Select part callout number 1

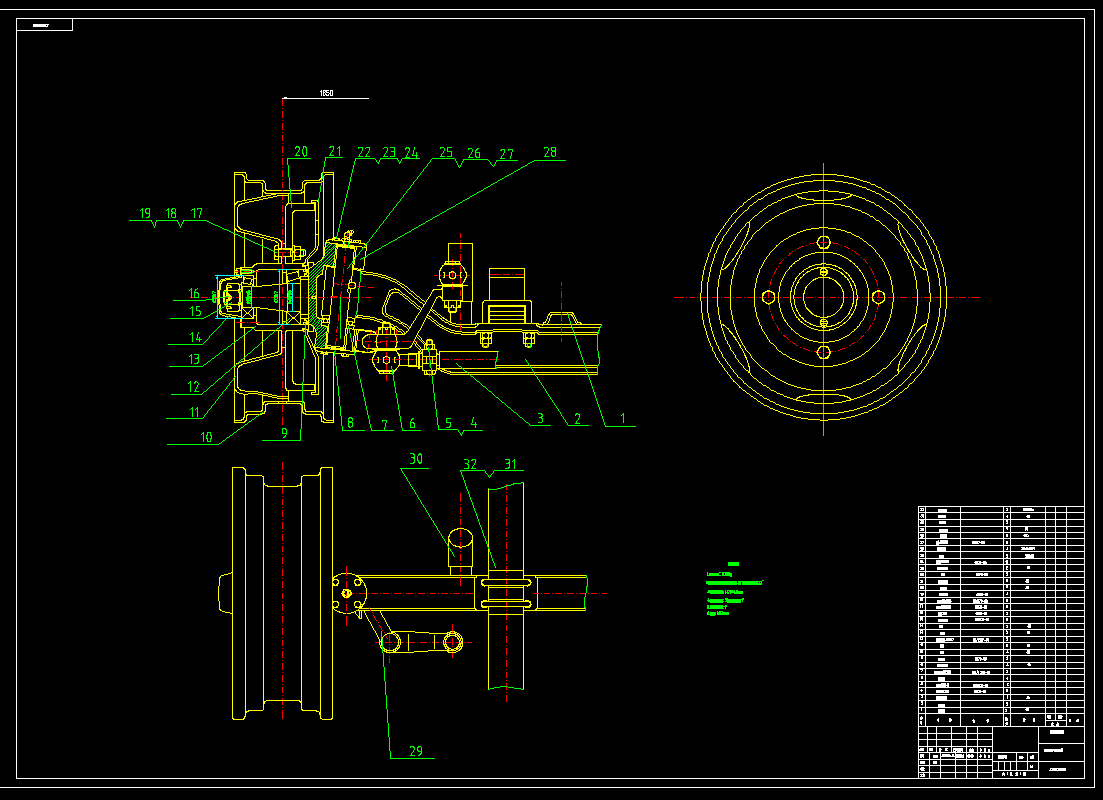tap(623, 419)
